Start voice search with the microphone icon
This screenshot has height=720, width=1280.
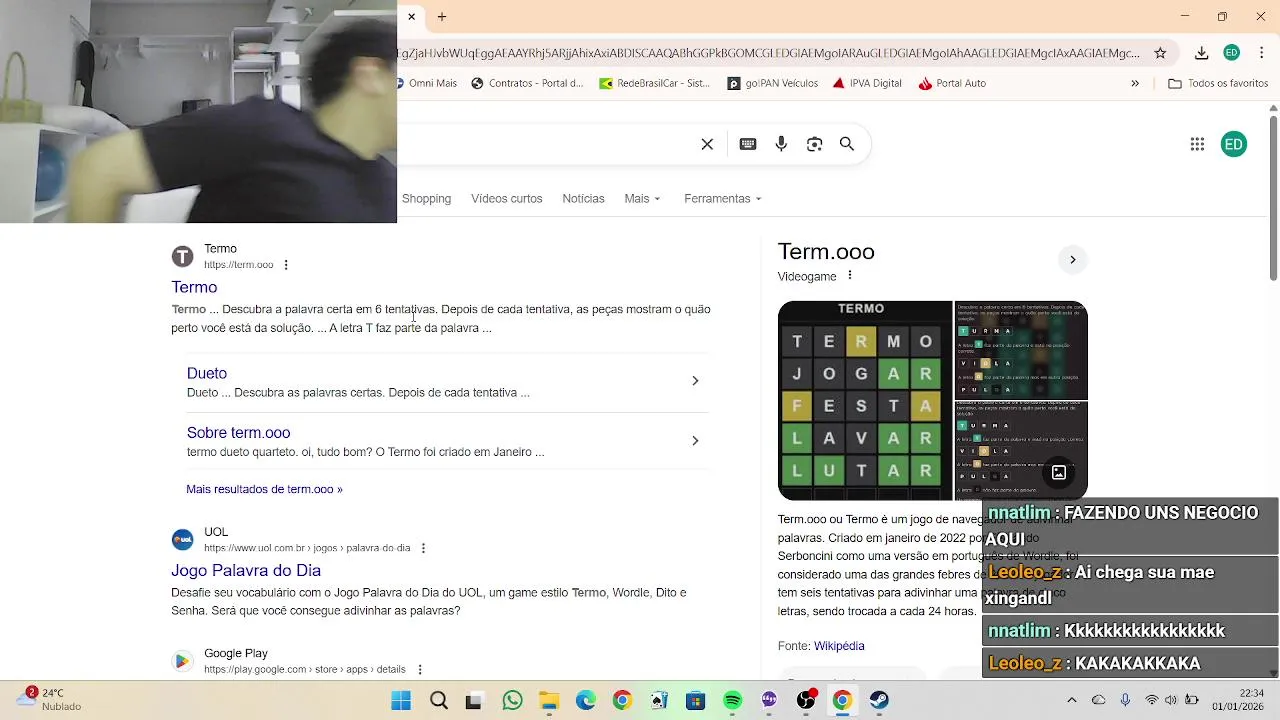(x=781, y=144)
